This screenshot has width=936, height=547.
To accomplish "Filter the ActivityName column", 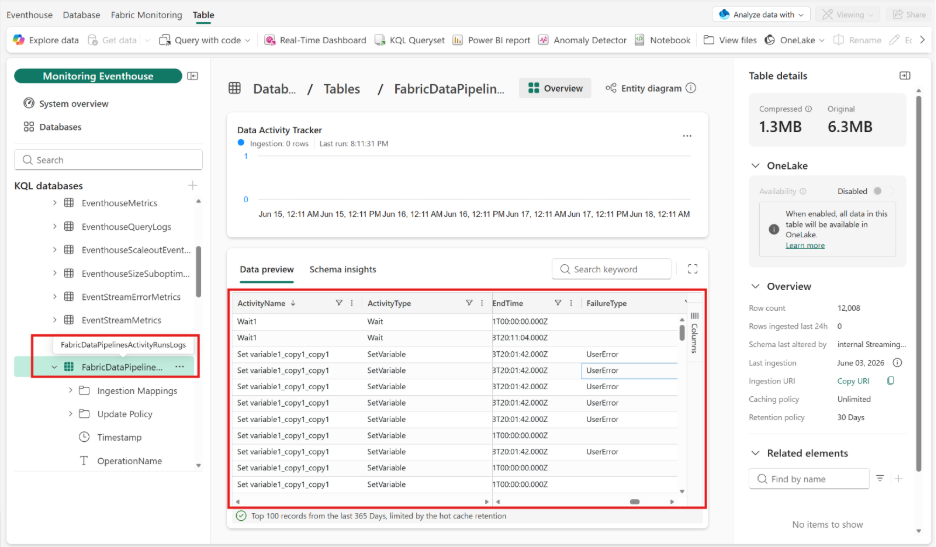I will [338, 303].
